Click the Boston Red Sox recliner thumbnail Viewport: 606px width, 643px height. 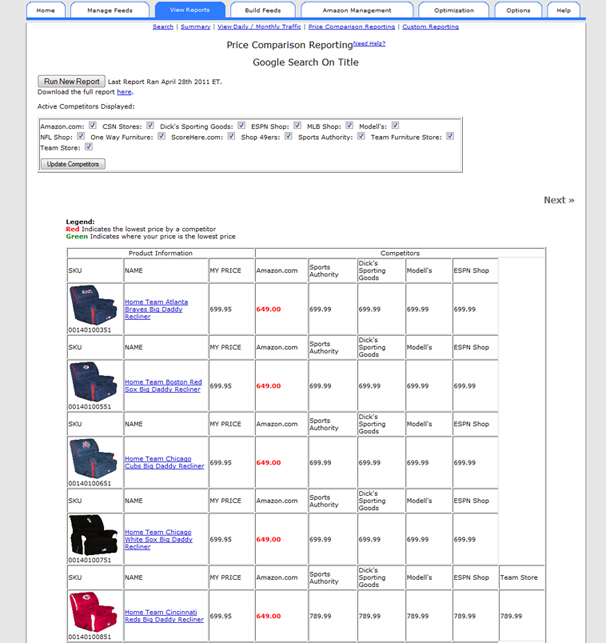coord(93,381)
